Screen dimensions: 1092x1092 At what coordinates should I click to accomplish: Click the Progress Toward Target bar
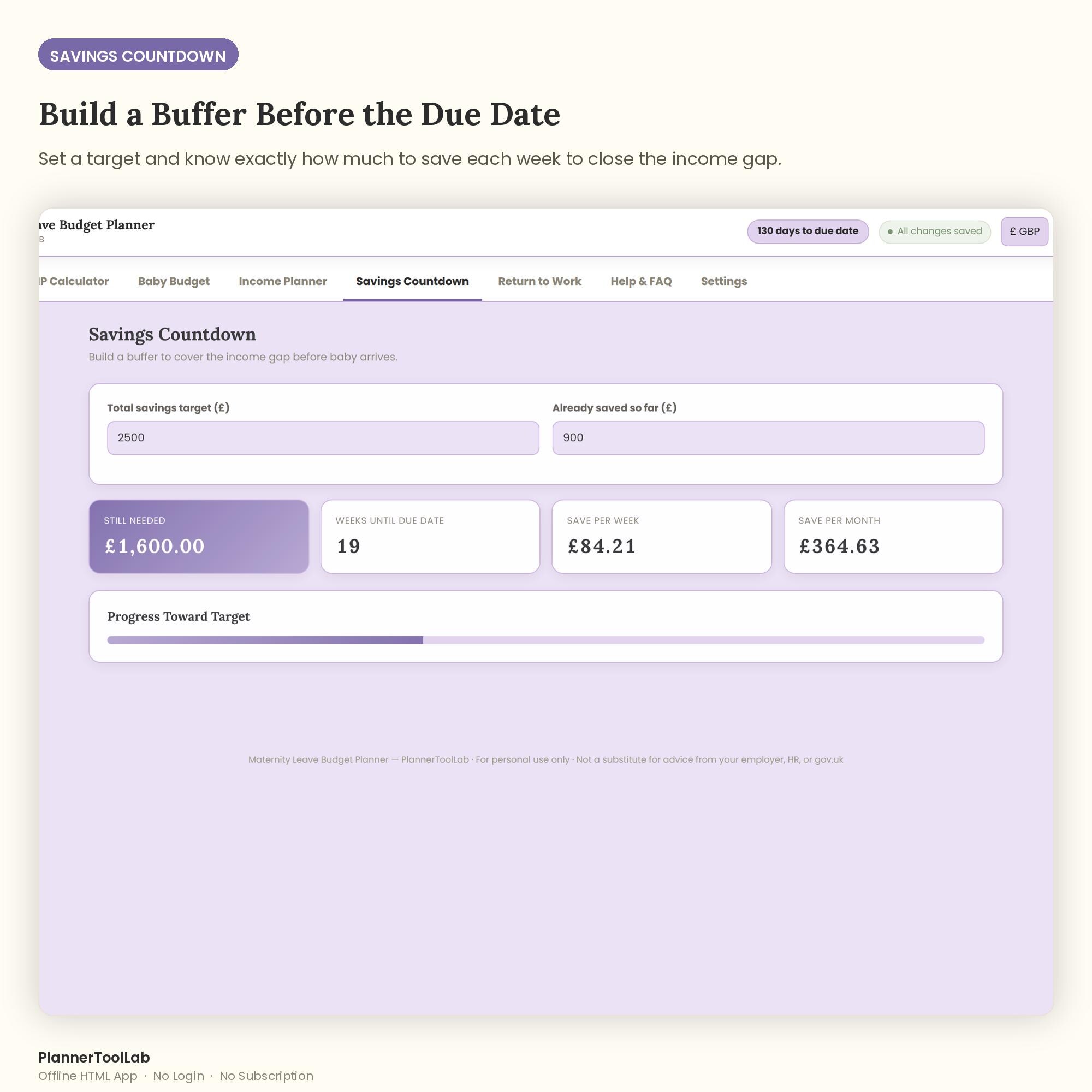coord(545,640)
